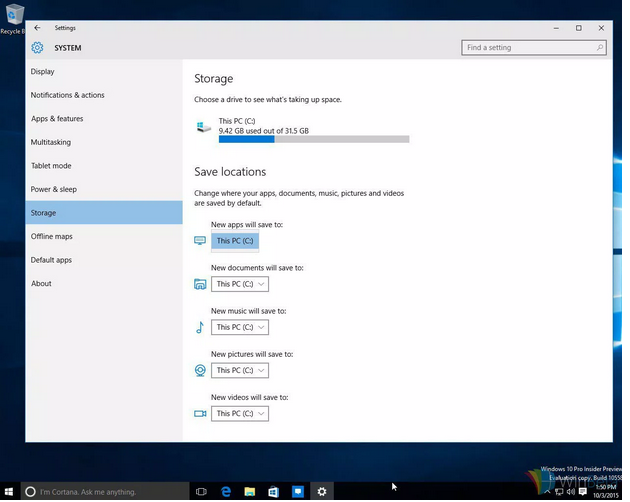
Task: Open File Explorer from the taskbar
Action: 250,491
